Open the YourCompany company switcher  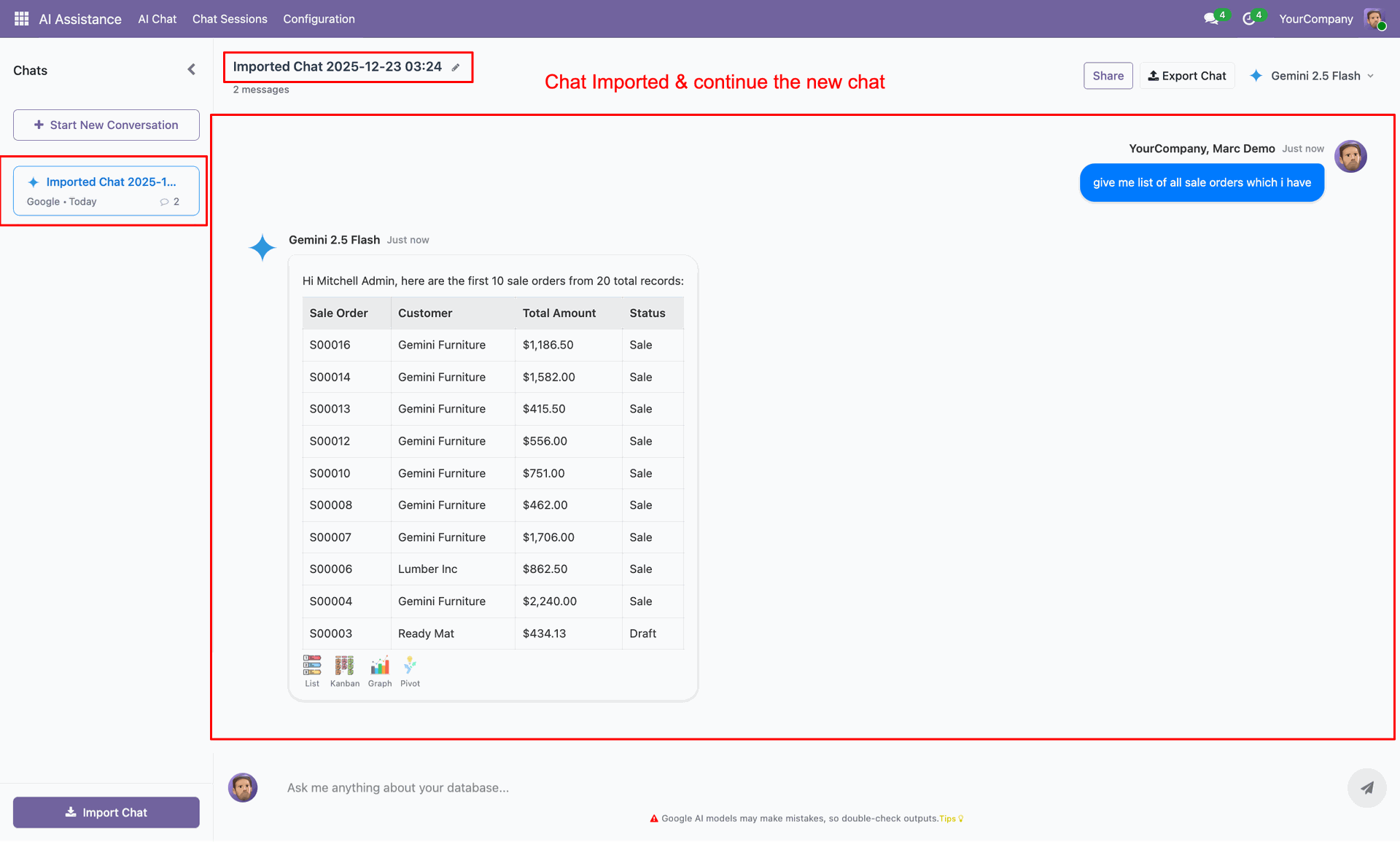tap(1315, 19)
